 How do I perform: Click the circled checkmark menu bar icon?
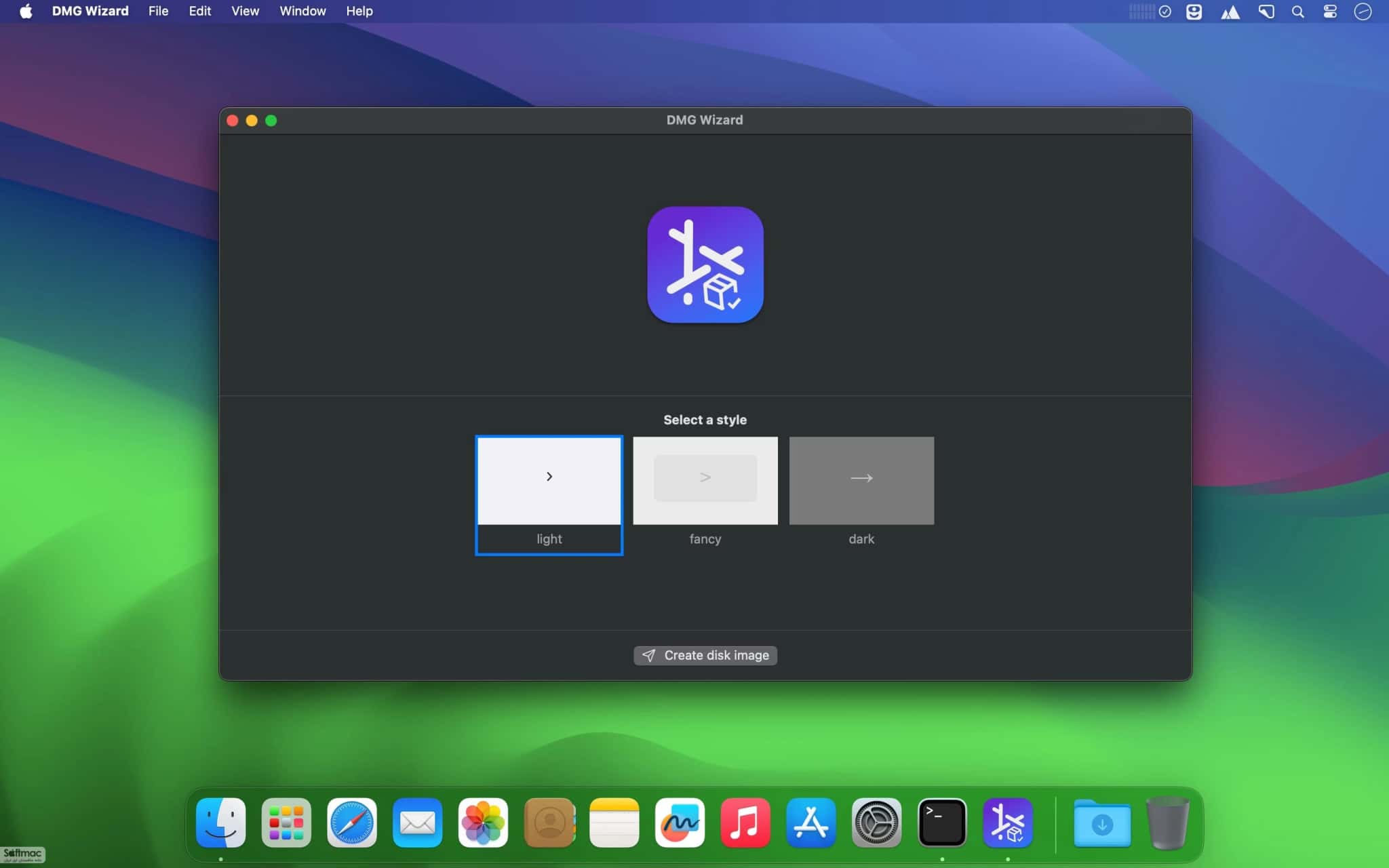[x=1165, y=12]
